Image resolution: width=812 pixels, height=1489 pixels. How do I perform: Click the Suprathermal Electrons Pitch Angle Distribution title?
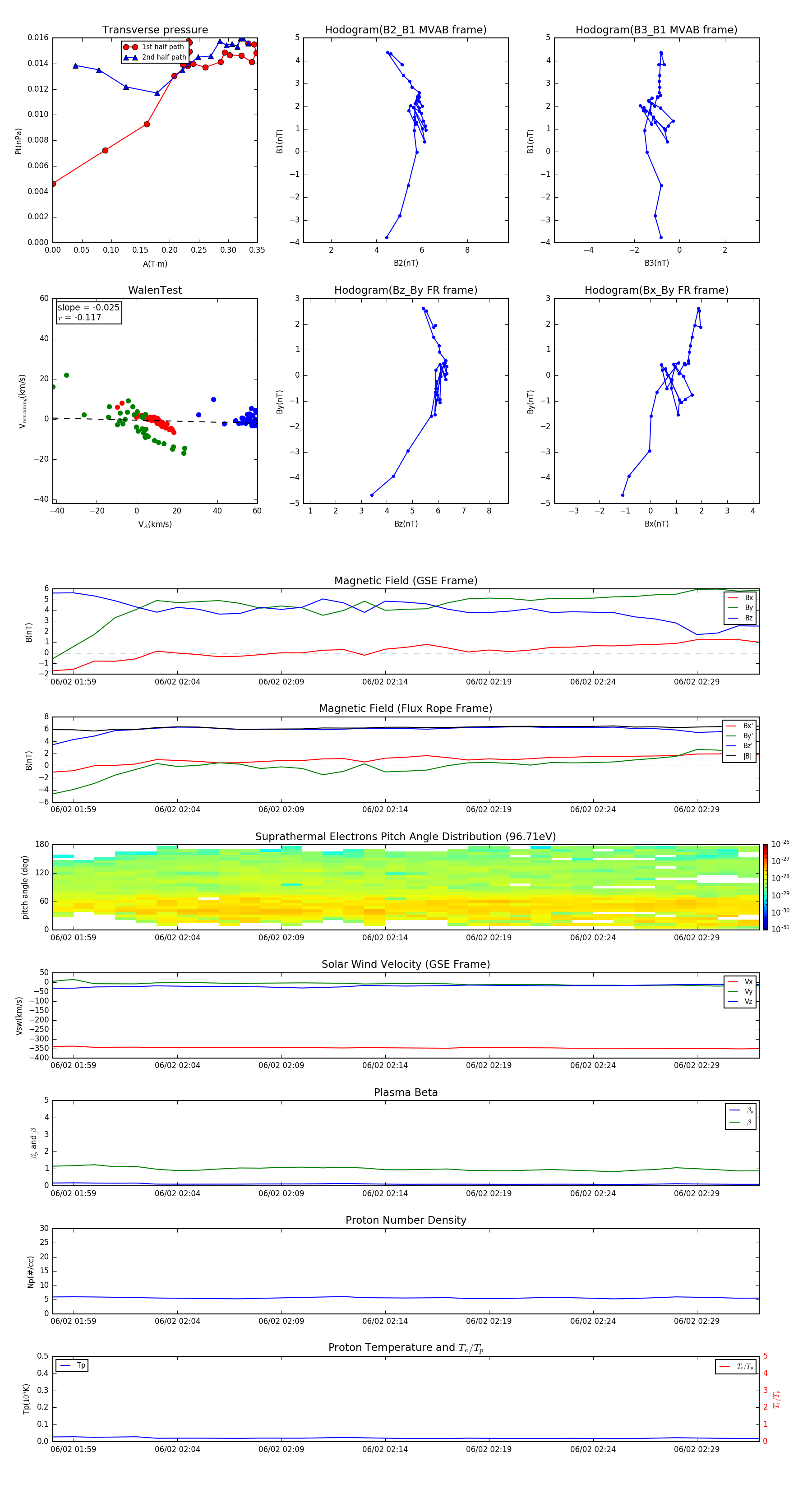(x=406, y=837)
